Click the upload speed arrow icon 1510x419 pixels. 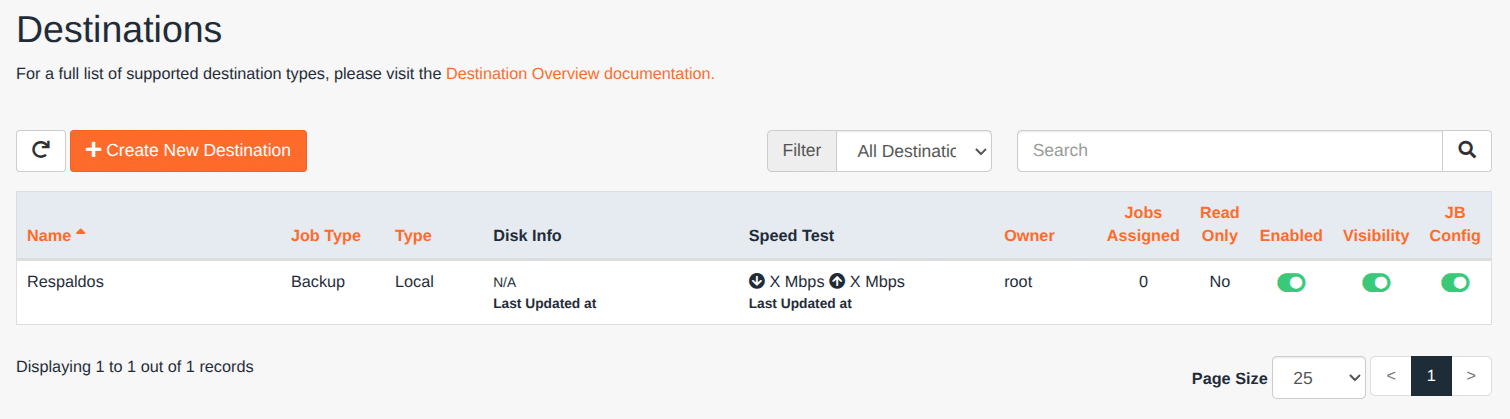(x=837, y=282)
